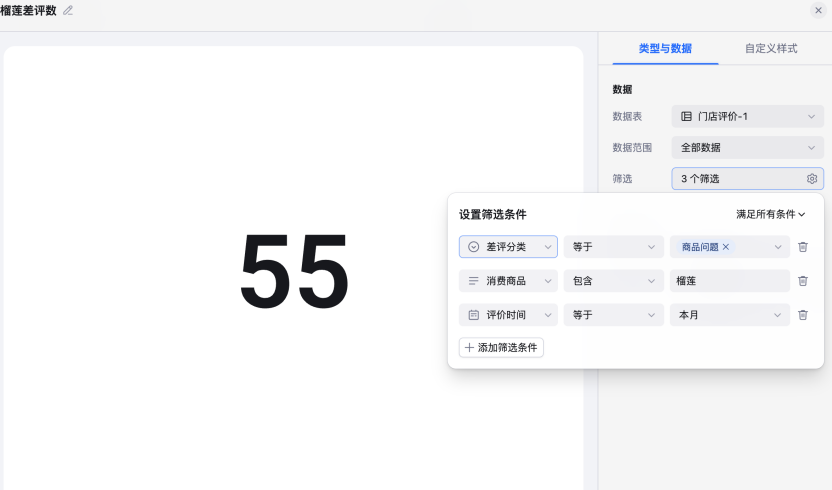This screenshot has height=490, width=832.
Task: Click the text-type icon in 消费商品 field
Action: pos(473,281)
